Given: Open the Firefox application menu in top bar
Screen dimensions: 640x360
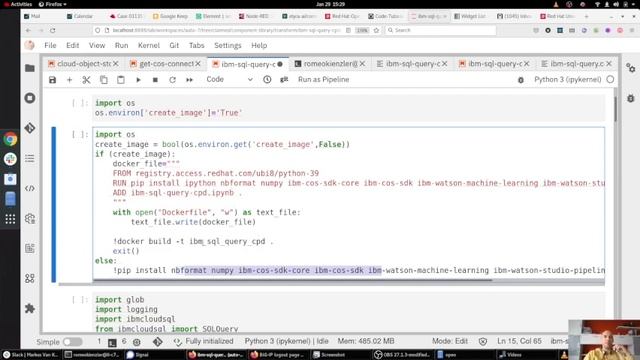Looking at the screenshot, I should click(52, 4).
